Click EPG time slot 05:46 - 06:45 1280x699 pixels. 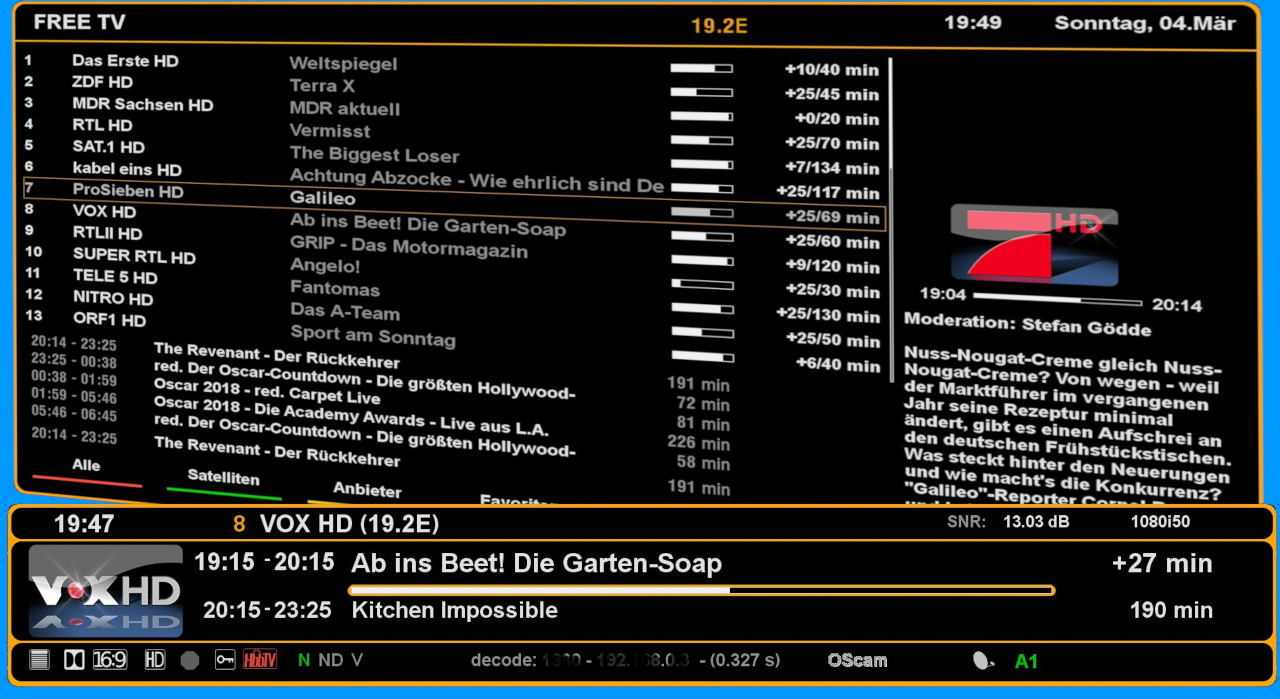(74, 413)
